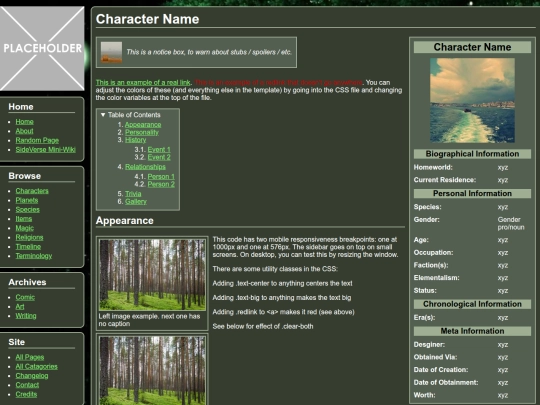
Task: Click the Worth label
Action: click(x=425, y=395)
